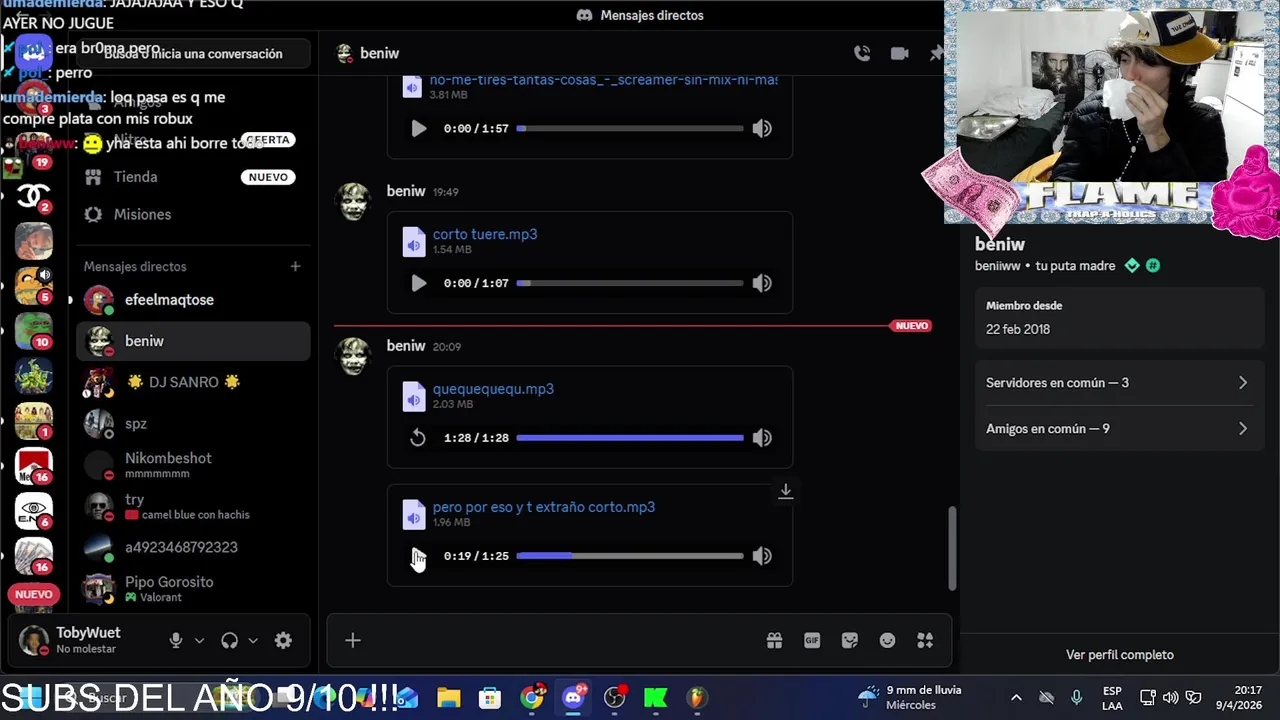Image resolution: width=1280 pixels, height=720 pixels.
Task: Open the DJ SANRO direct message
Action: coord(193,382)
